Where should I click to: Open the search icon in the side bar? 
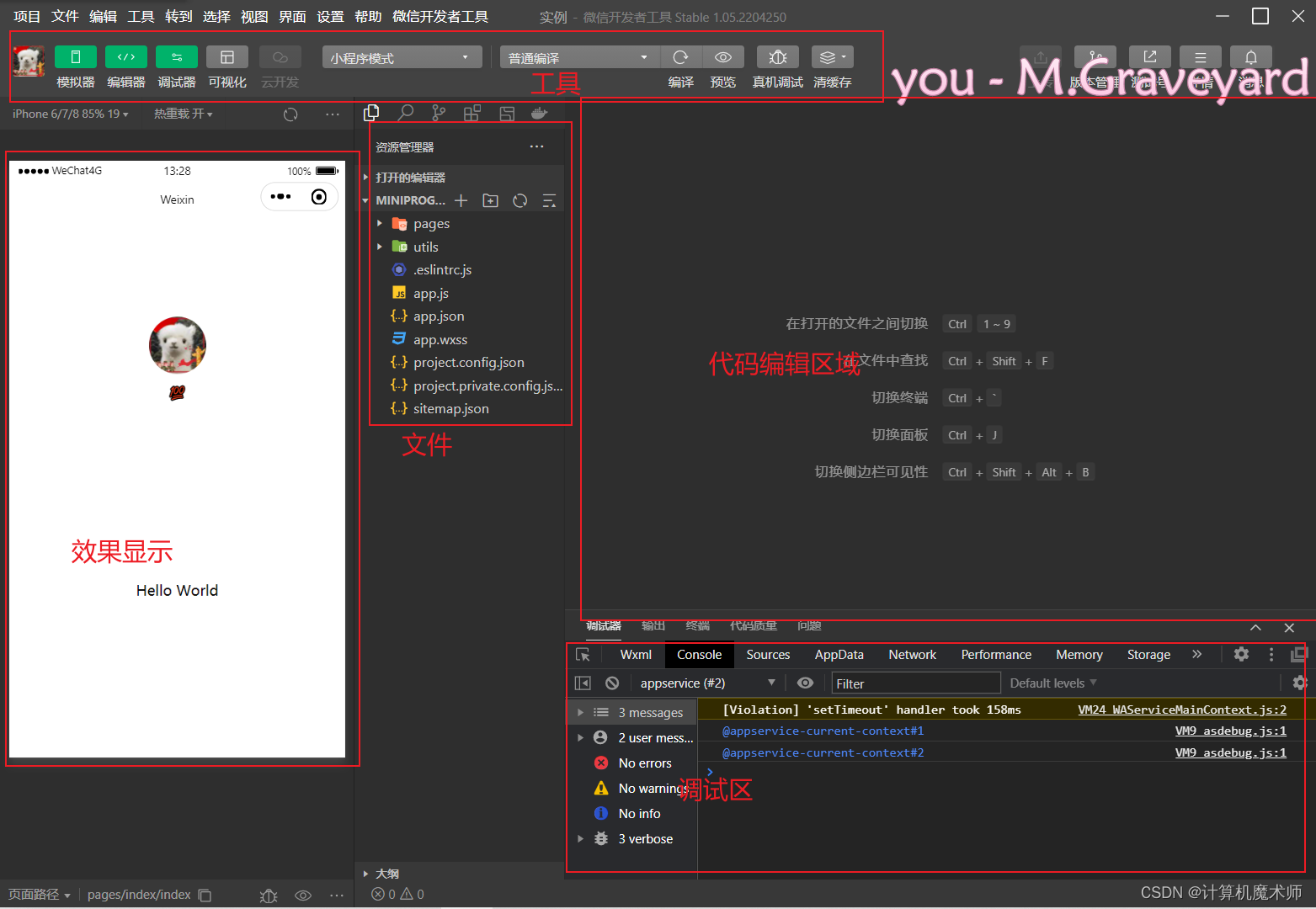[406, 113]
